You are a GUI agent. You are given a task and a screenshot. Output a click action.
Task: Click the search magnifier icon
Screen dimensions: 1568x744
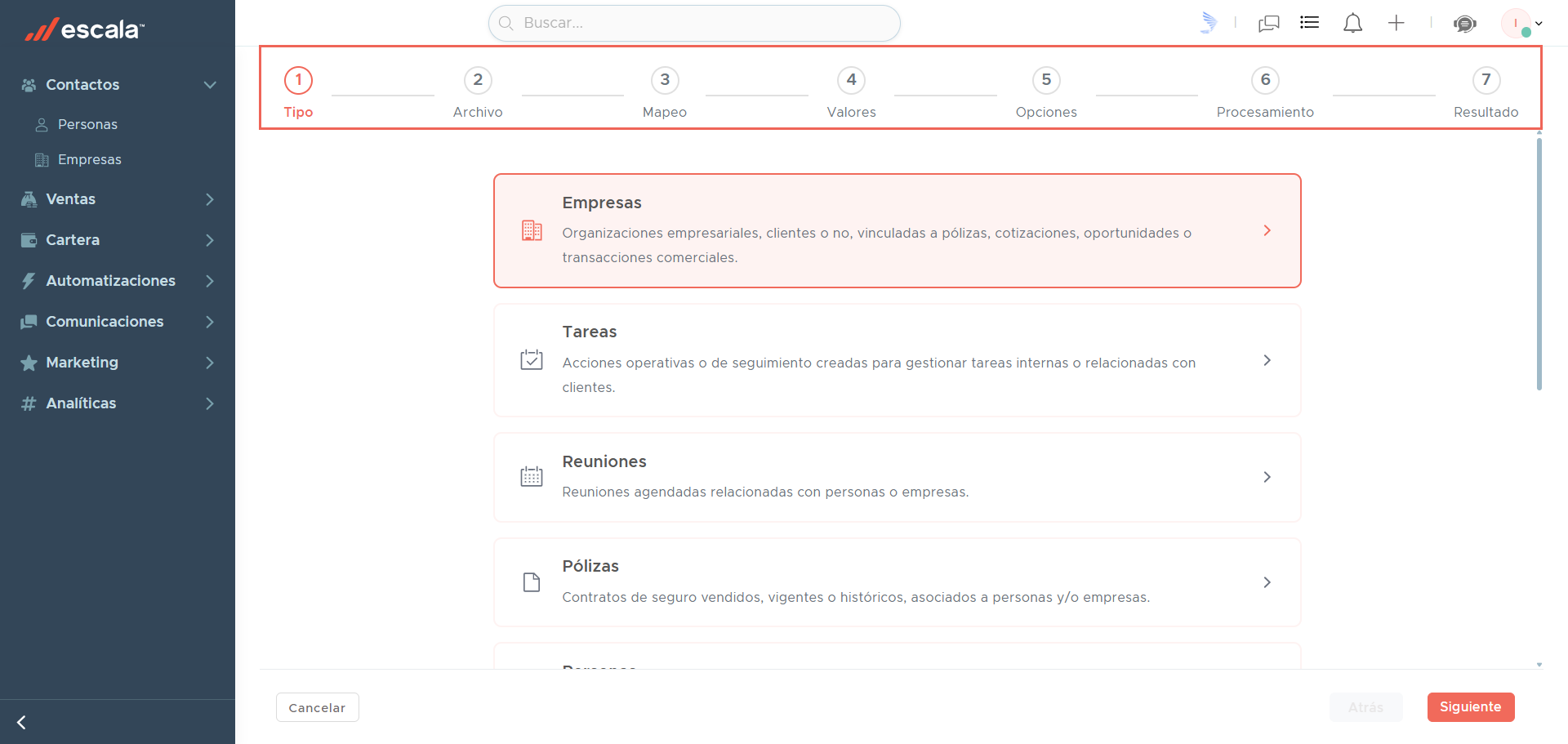(506, 23)
